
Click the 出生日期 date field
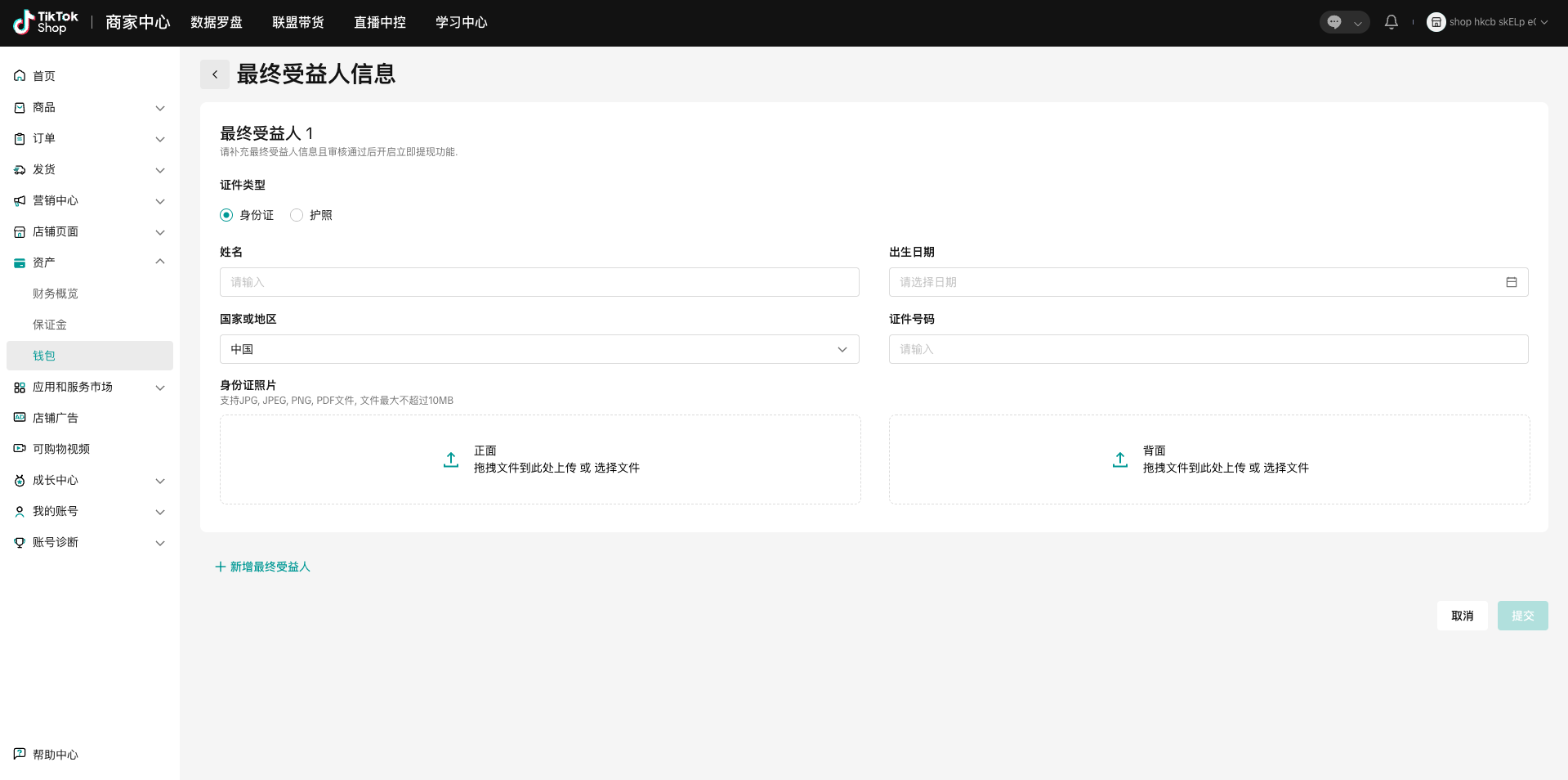1208,282
